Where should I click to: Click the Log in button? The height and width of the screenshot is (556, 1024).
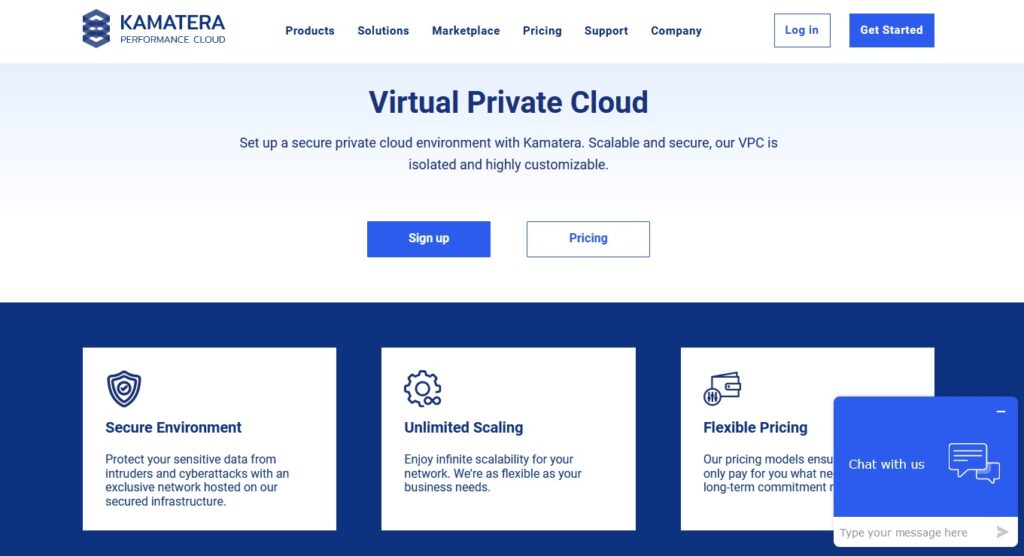(802, 30)
